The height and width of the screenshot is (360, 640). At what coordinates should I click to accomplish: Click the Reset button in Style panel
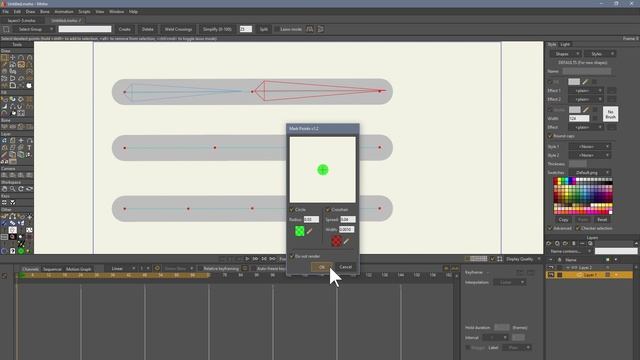coord(602,220)
